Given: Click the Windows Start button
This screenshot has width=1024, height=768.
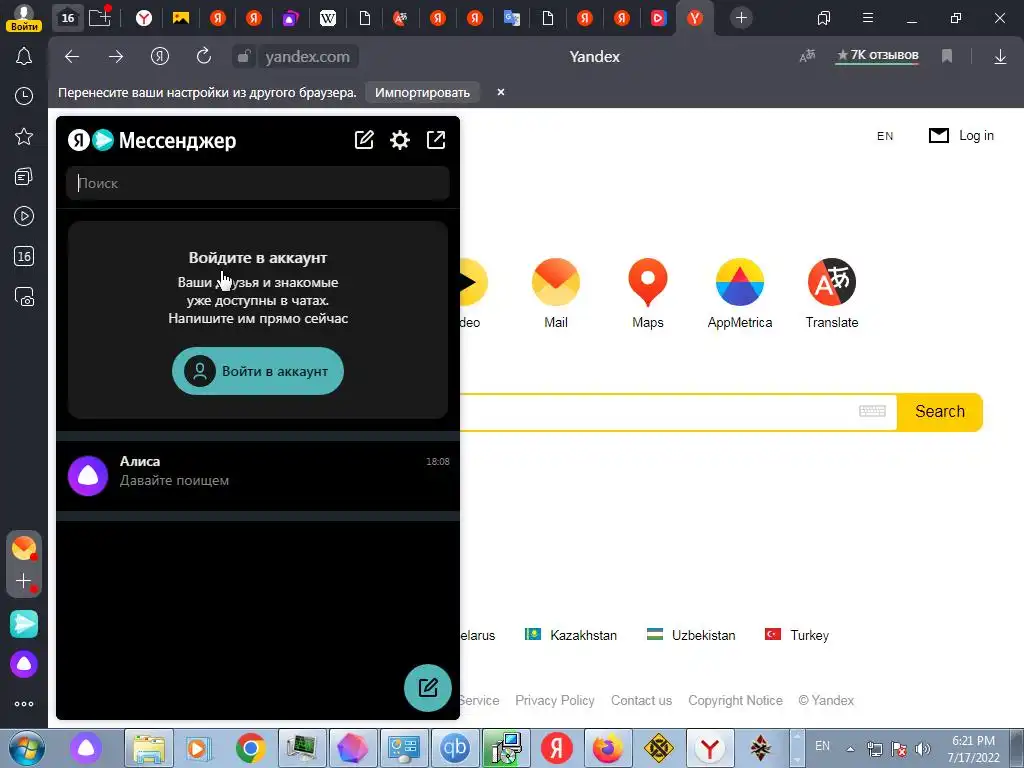Looking at the screenshot, I should tap(27, 748).
